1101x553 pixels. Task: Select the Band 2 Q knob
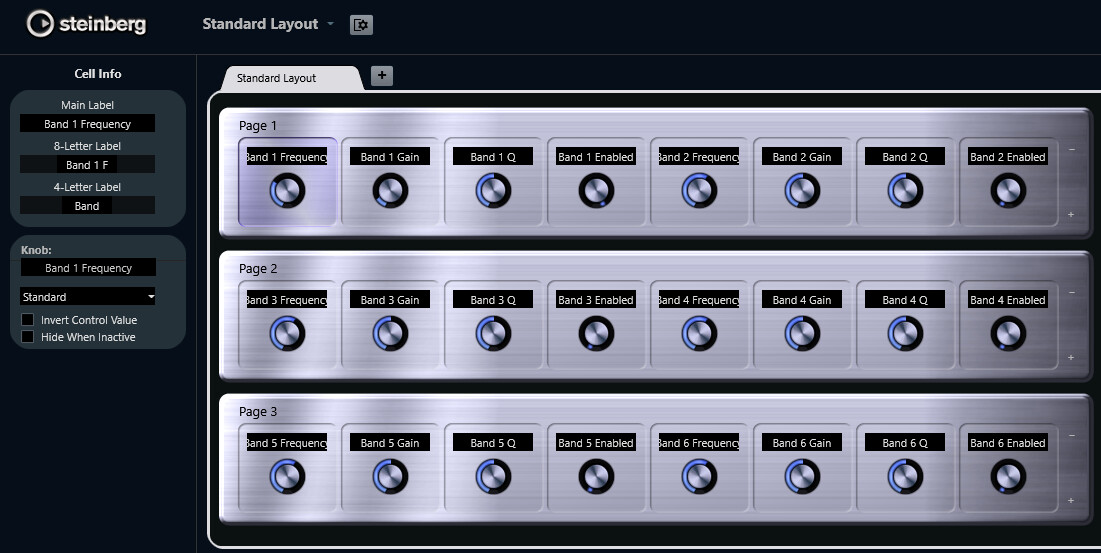click(905, 191)
